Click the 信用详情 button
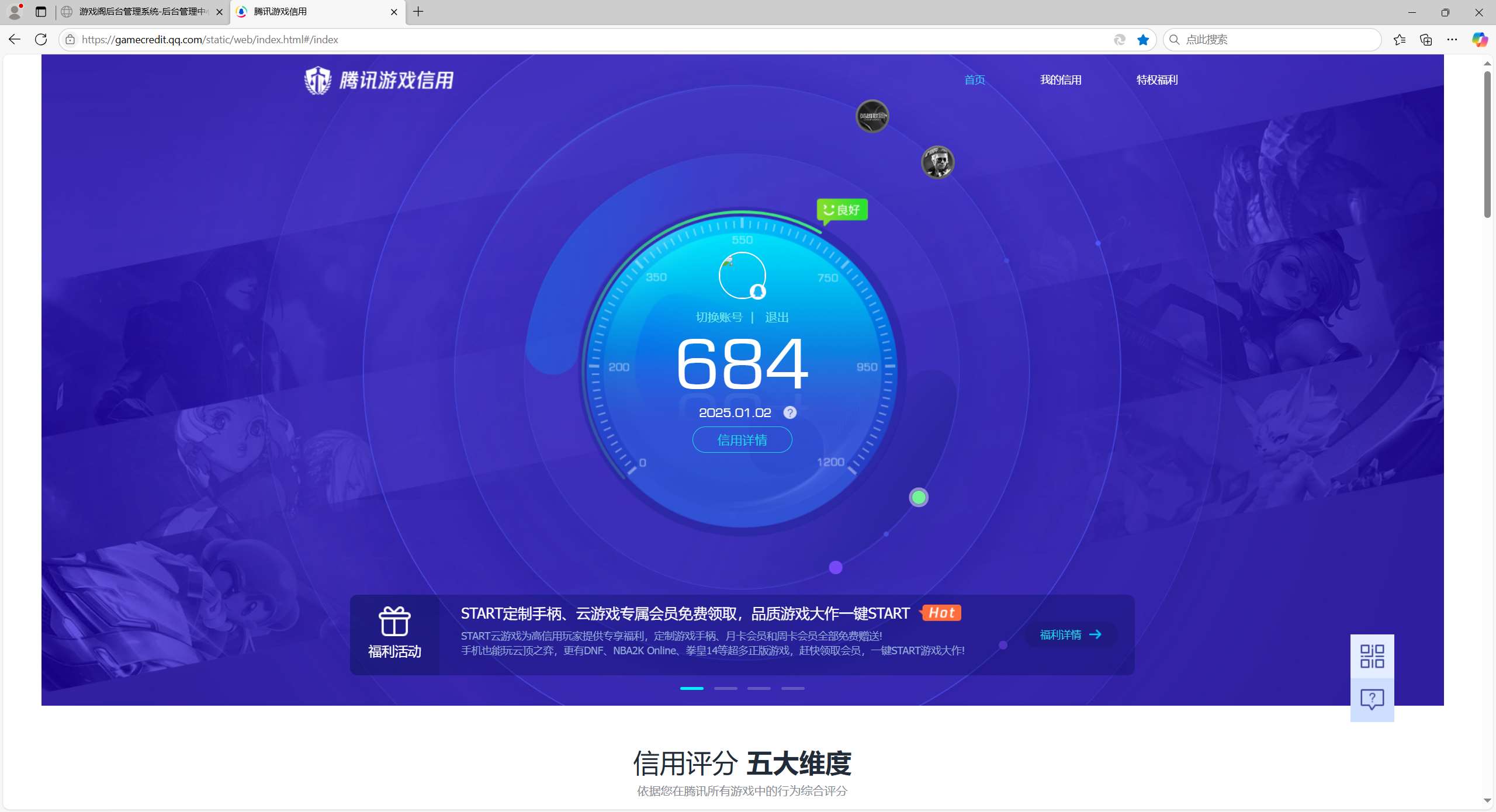Viewport: 1496px width, 812px height. [x=742, y=440]
